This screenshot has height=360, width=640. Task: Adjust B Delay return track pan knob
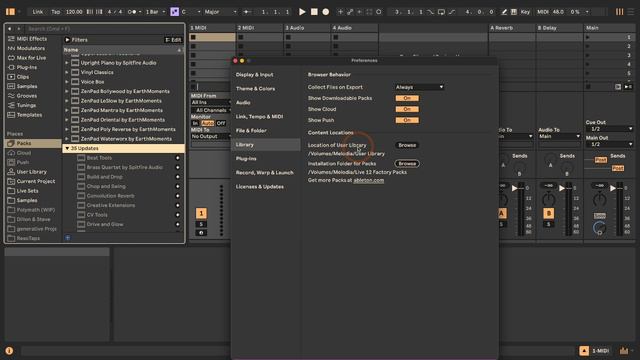coord(549,200)
